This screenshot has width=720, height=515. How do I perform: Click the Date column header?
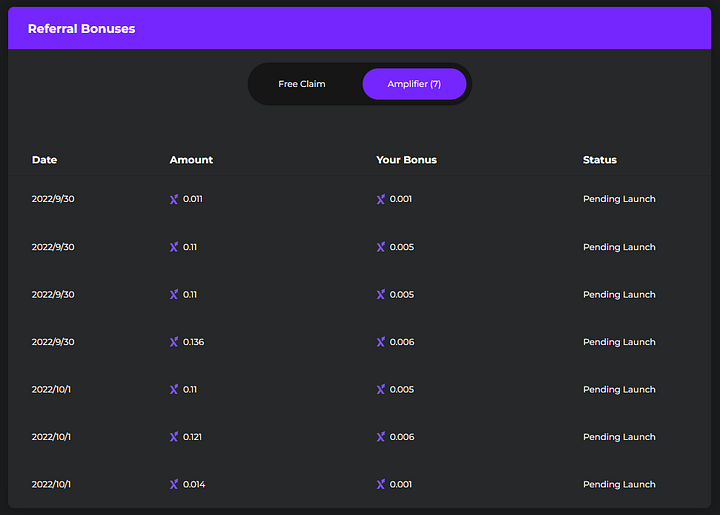pos(45,160)
